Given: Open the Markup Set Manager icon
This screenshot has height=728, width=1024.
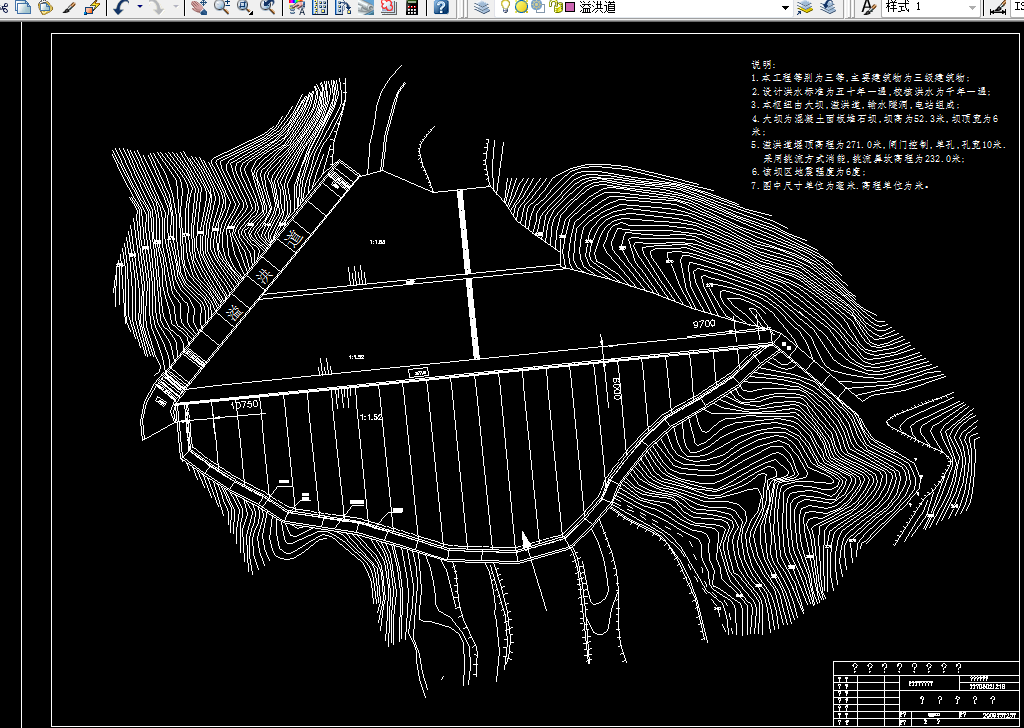Looking at the screenshot, I should coord(389,7).
